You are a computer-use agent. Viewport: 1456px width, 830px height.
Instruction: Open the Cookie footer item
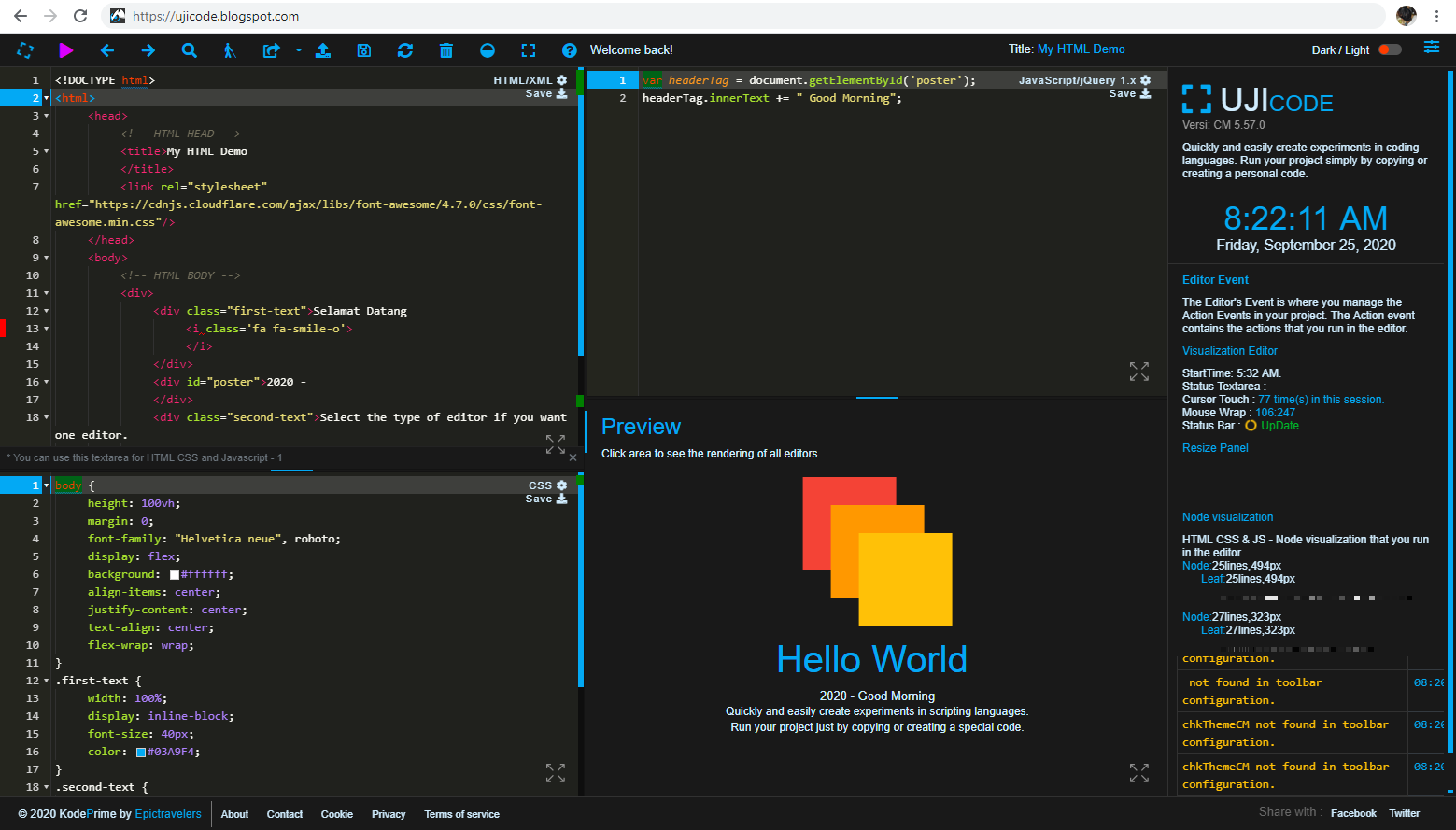coord(337,814)
